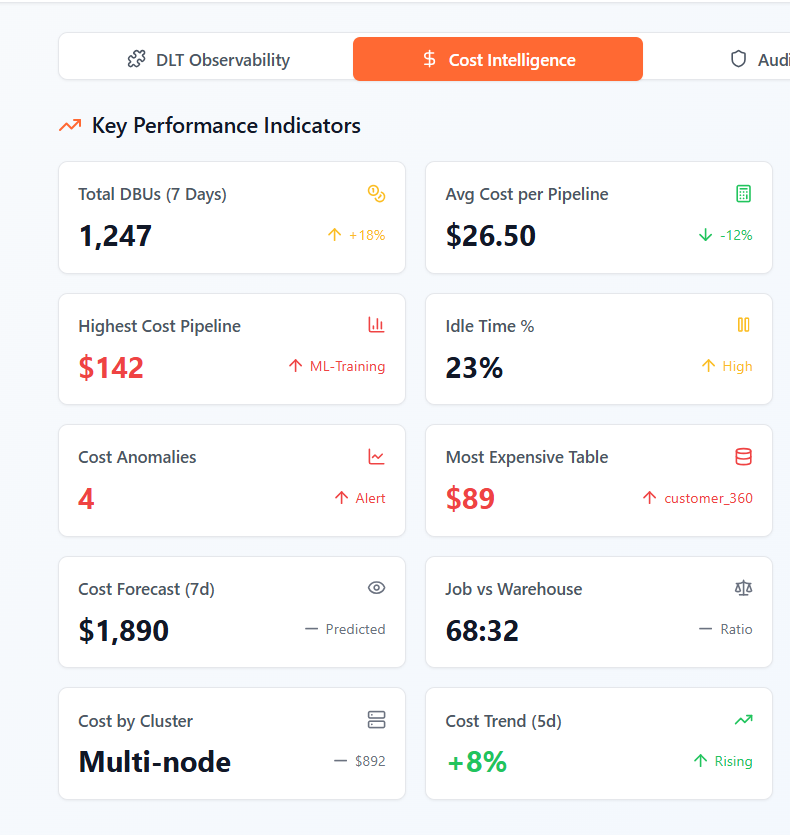
Task: Click the workflow icon in DLT Observability tab
Action: point(134,59)
